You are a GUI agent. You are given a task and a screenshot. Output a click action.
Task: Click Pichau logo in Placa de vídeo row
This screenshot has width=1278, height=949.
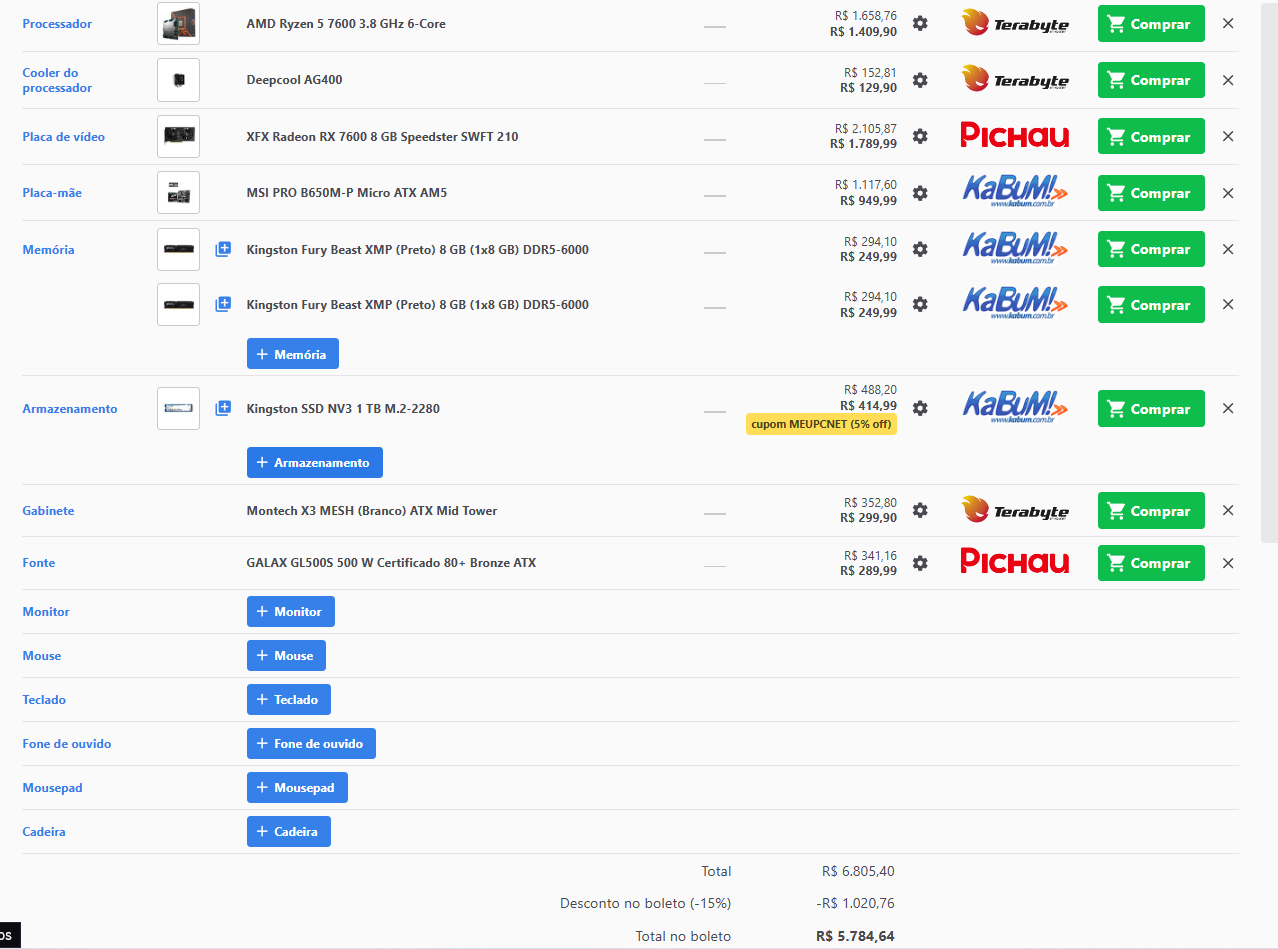point(1015,135)
